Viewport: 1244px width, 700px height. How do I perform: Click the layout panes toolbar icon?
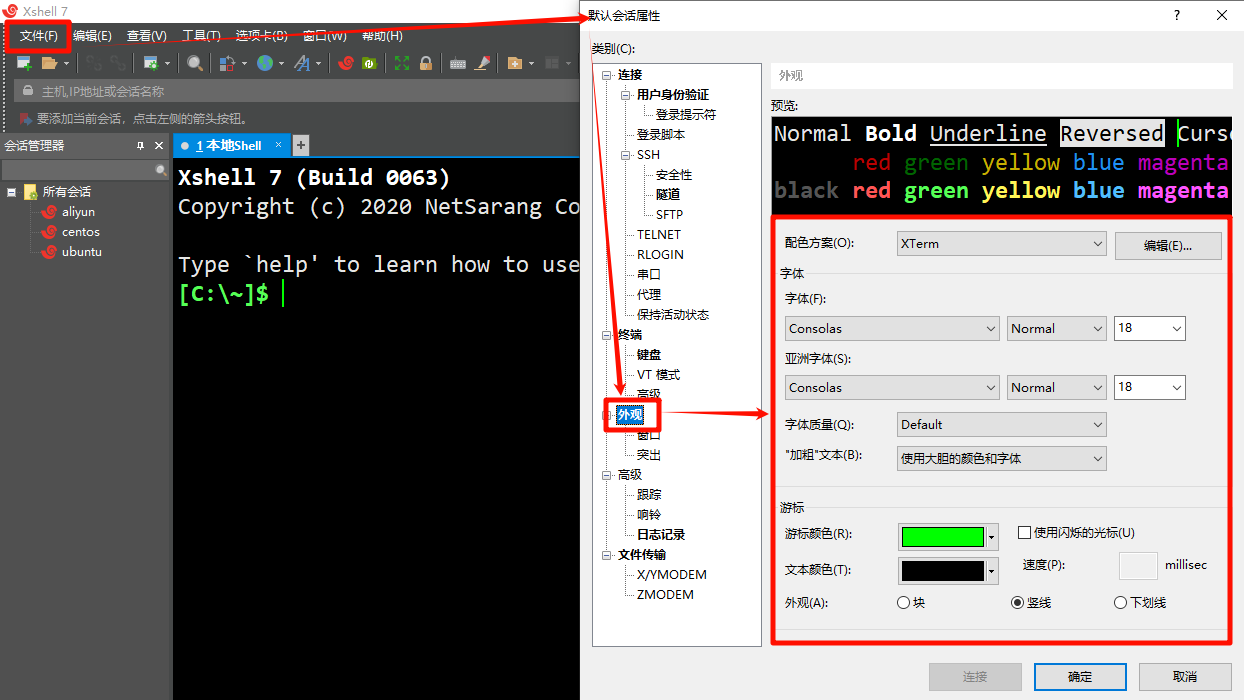tap(552, 63)
